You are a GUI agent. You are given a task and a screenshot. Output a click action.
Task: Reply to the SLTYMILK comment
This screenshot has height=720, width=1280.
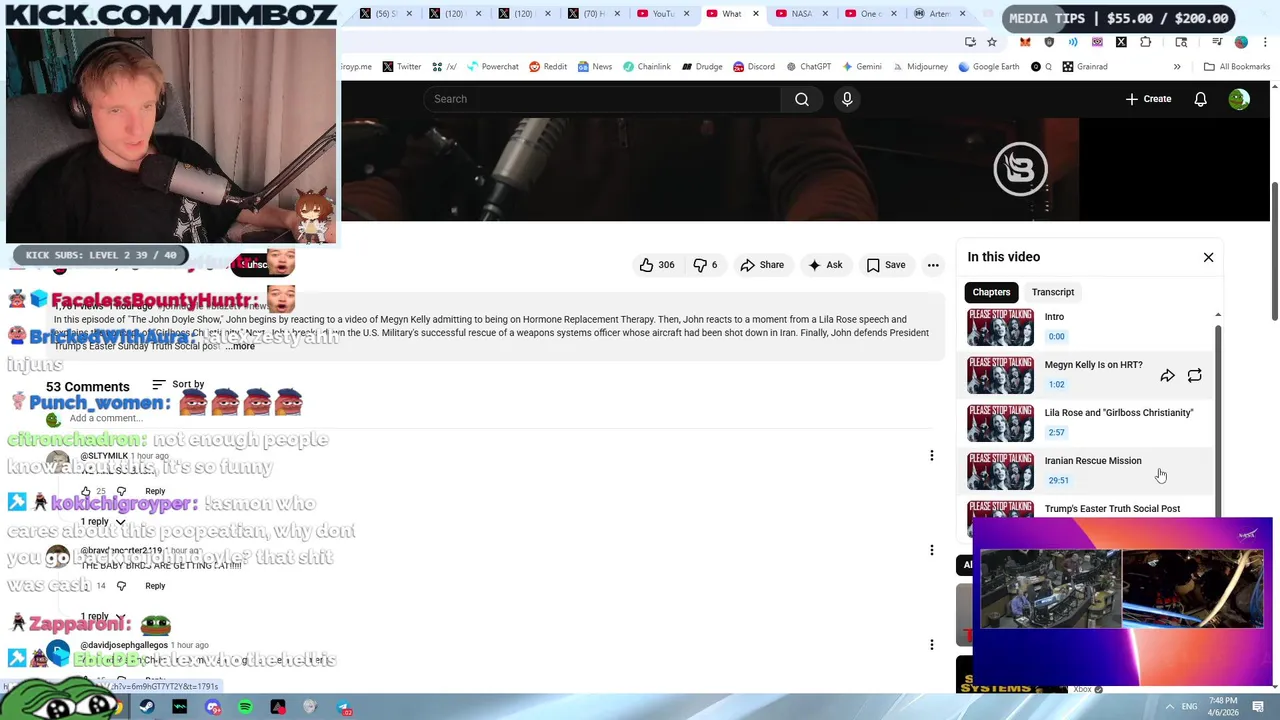(155, 491)
